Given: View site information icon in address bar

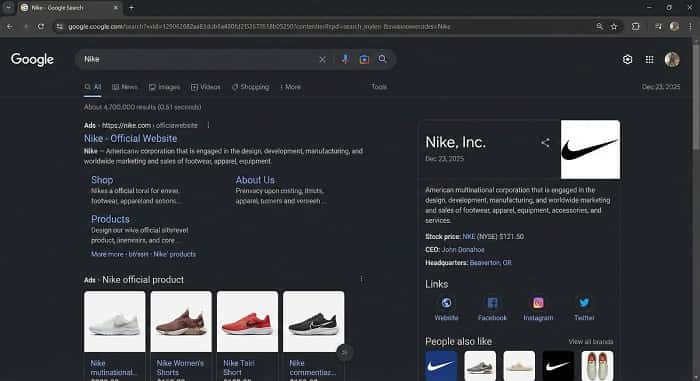Looking at the screenshot, I should 59,27.
